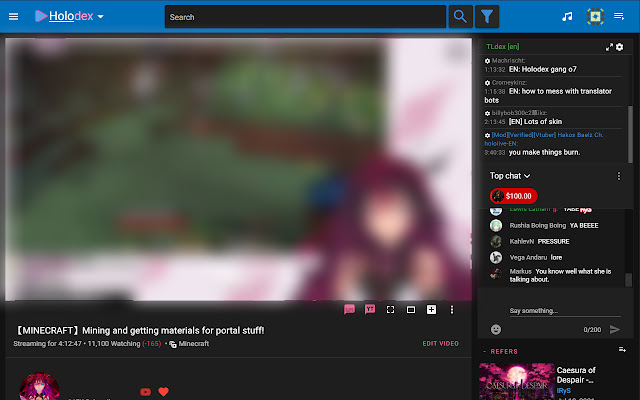Open the chat three-dot options menu
This screenshot has height=400, width=640.
coord(619,176)
